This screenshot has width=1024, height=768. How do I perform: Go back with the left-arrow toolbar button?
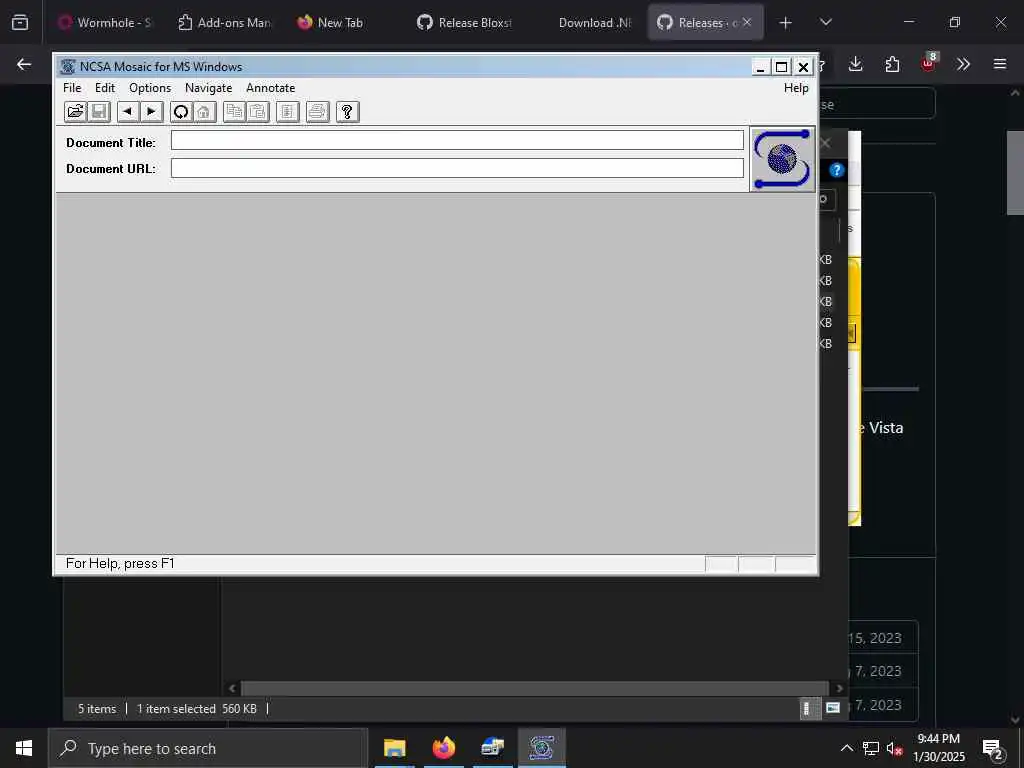click(128, 112)
